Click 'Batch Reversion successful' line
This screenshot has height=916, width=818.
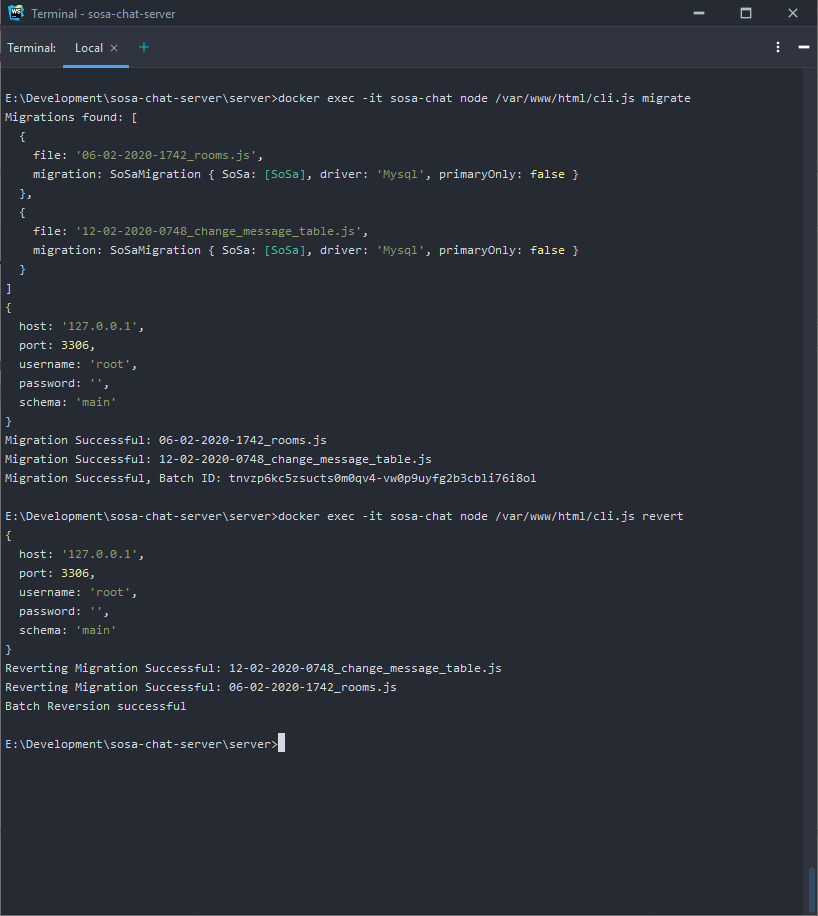96,706
